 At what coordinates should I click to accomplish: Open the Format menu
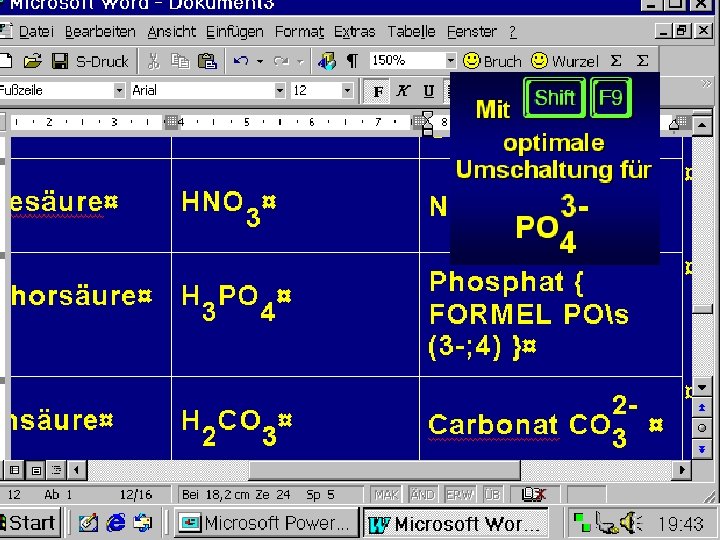pyautogui.click(x=299, y=32)
